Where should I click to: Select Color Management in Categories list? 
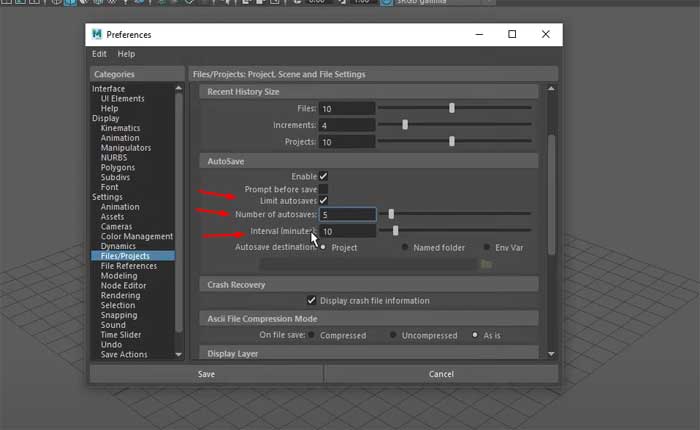pos(137,236)
